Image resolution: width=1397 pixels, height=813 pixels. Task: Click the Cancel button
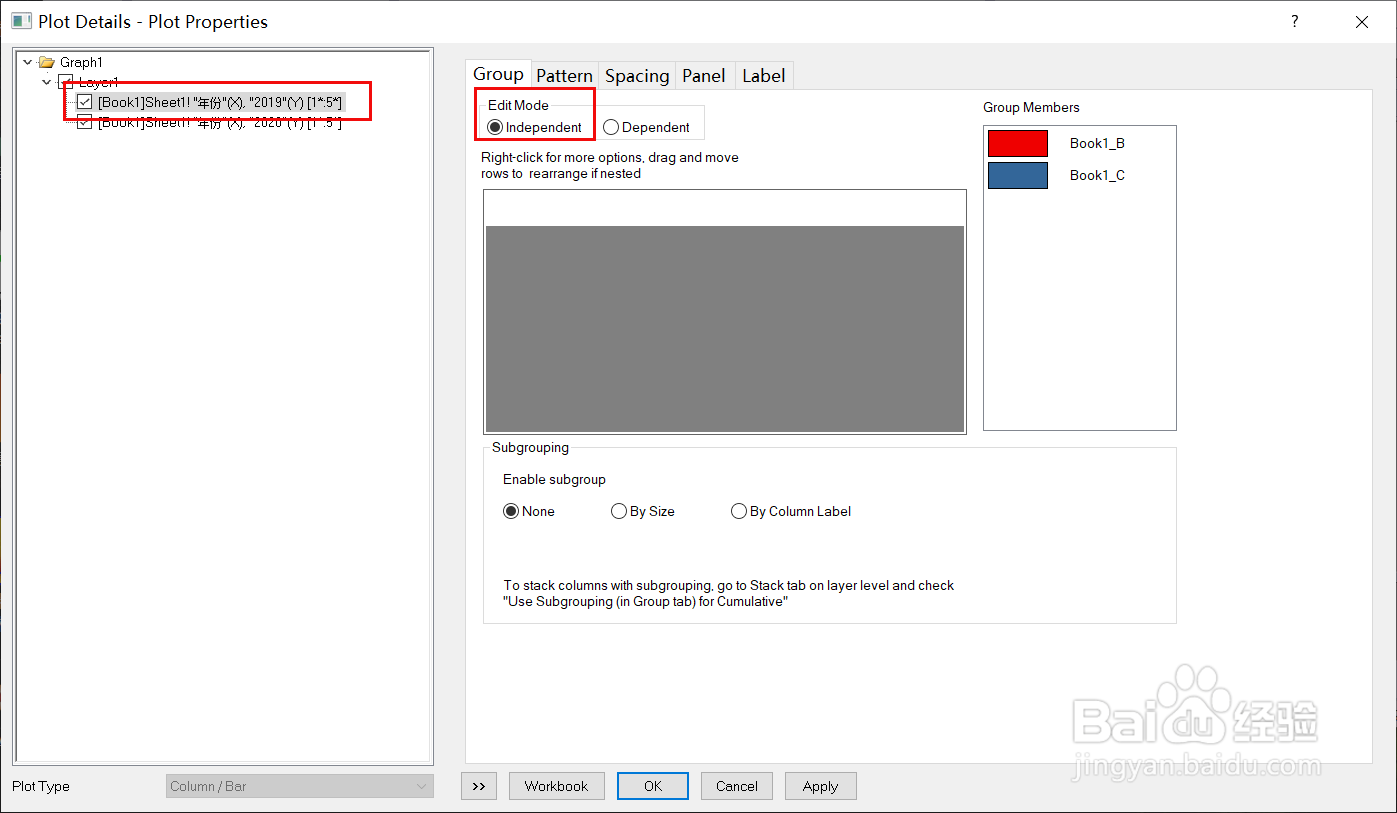pyautogui.click(x=737, y=786)
